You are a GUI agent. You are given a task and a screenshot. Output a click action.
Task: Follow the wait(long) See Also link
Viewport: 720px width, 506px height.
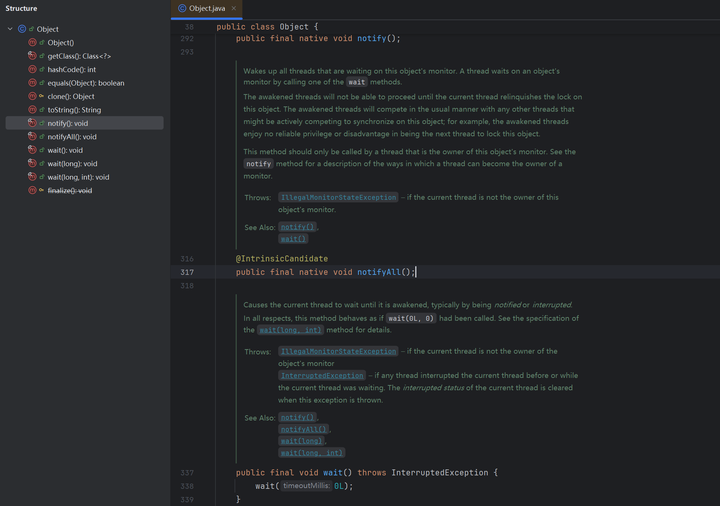click(301, 441)
